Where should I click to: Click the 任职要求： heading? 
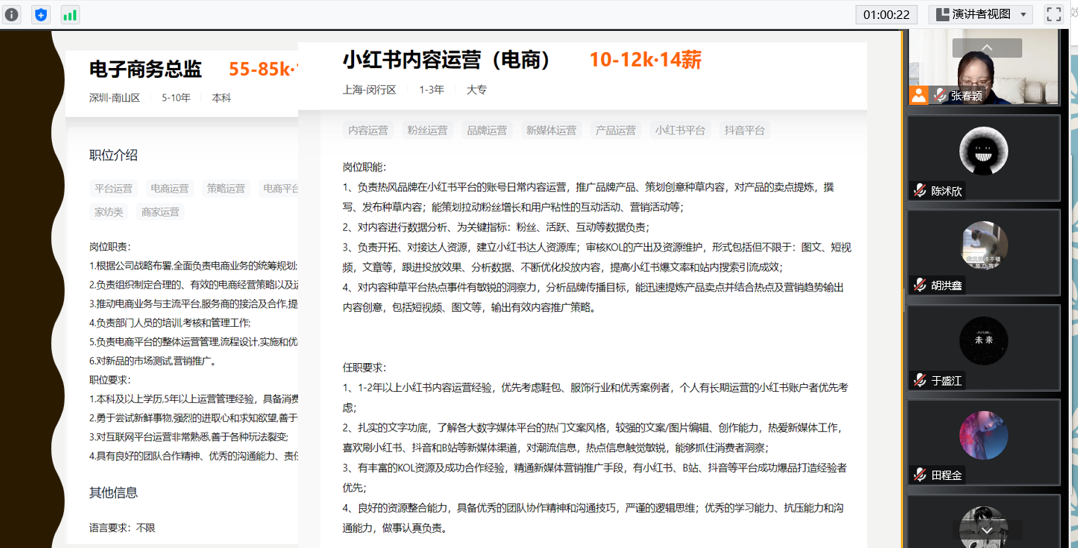point(365,368)
